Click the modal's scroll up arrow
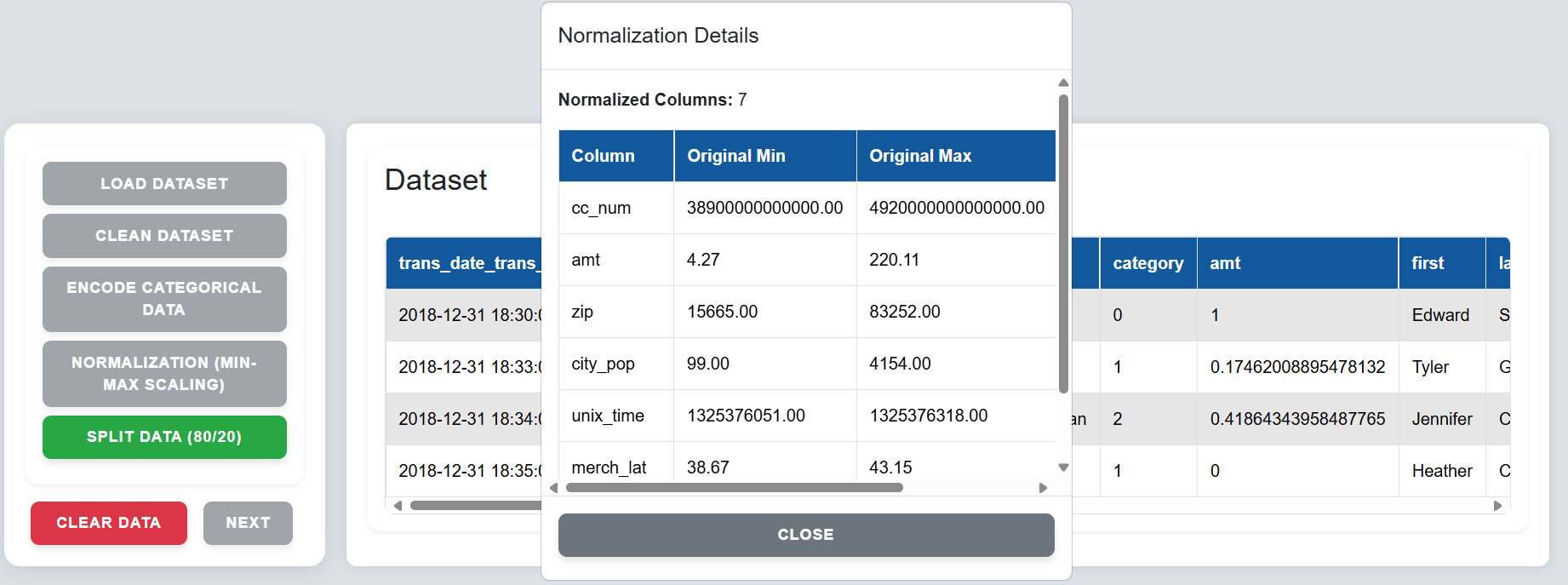1568x585 pixels. [1063, 83]
